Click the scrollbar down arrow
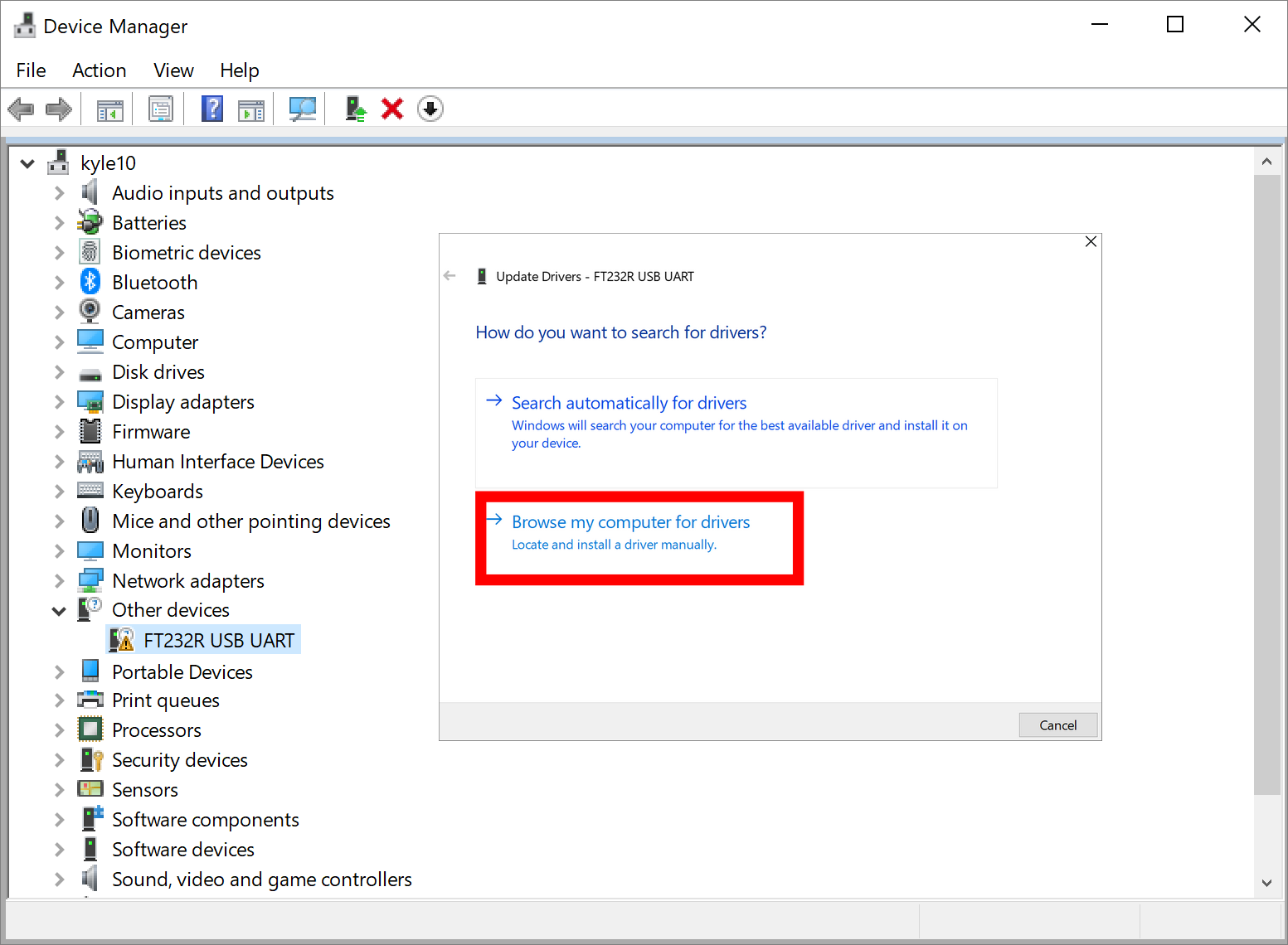The height and width of the screenshot is (945, 1288). (1266, 883)
